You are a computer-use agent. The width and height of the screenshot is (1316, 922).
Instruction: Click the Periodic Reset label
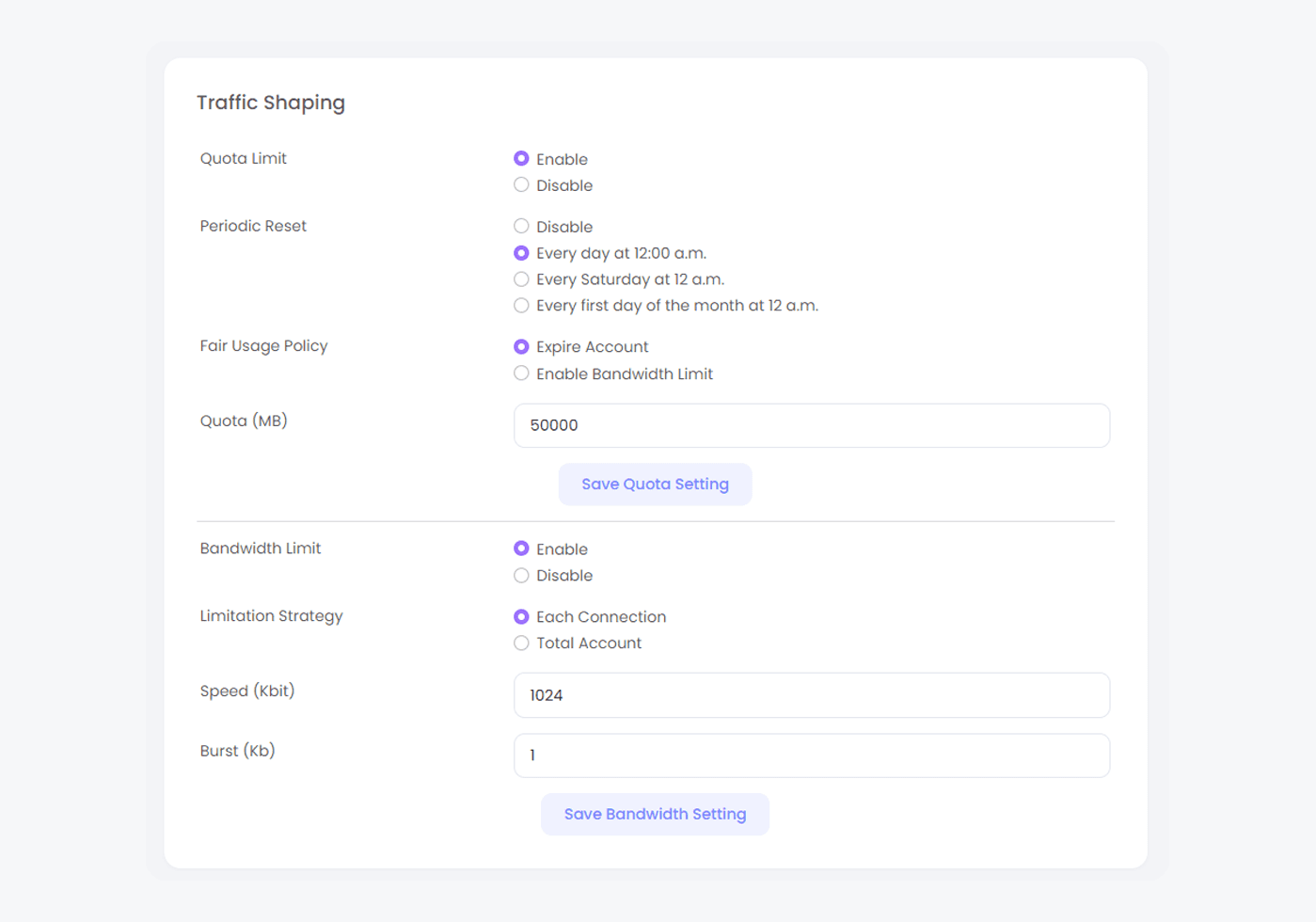click(x=253, y=226)
